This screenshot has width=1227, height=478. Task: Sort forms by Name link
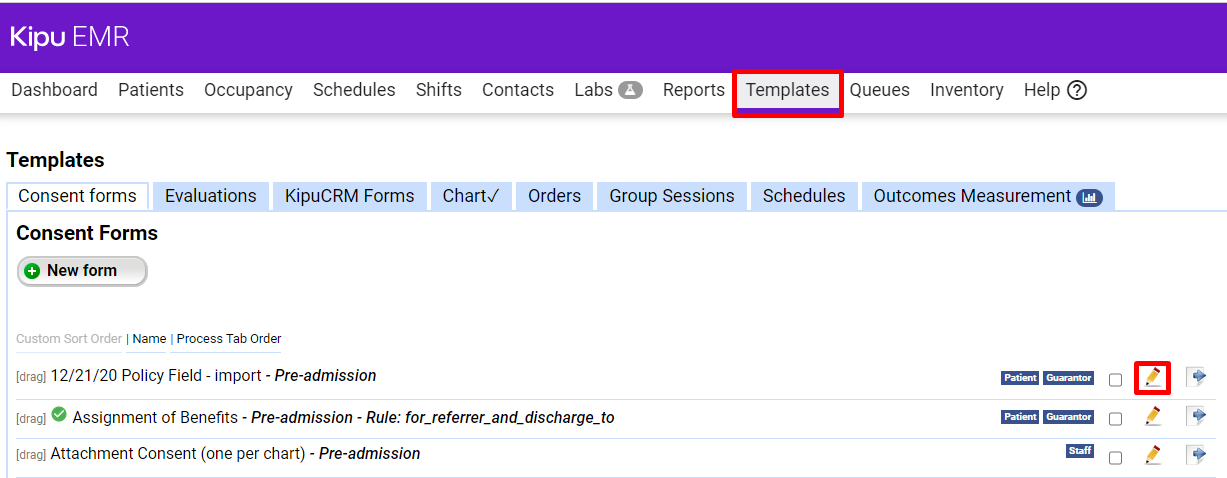149,339
